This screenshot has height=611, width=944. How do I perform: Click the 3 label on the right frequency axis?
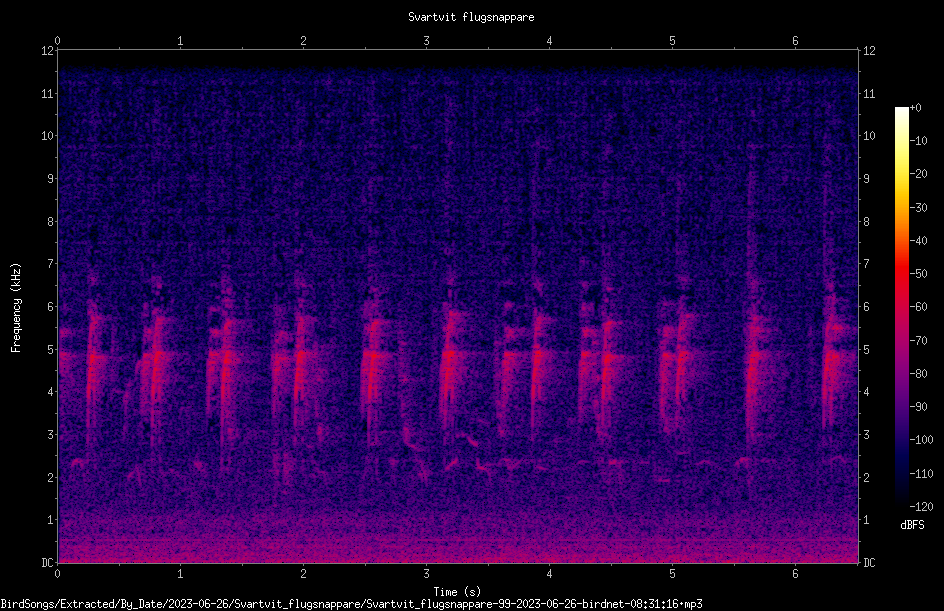(867, 435)
